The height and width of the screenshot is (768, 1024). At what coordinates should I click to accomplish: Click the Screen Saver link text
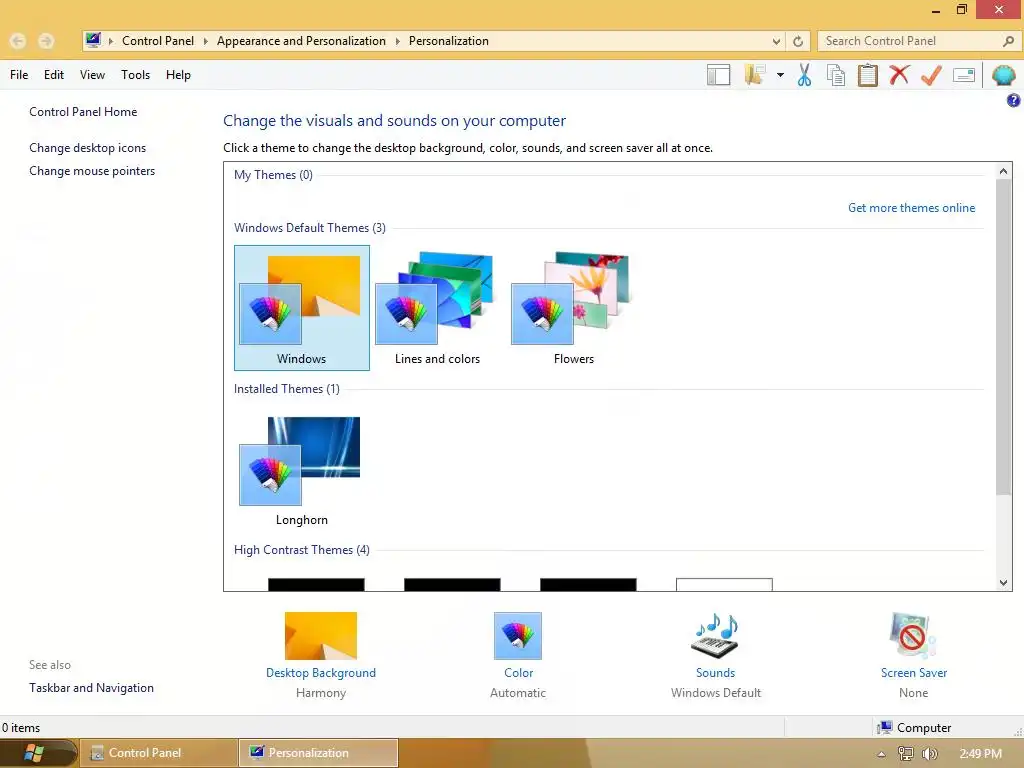click(914, 673)
